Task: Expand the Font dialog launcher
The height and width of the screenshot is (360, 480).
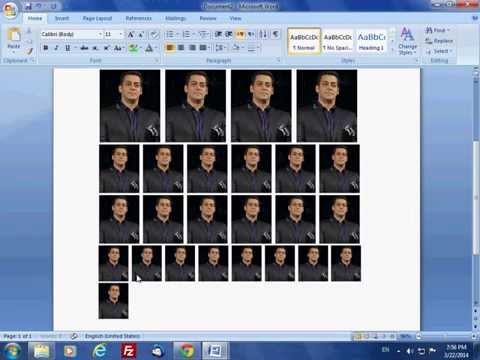Action: (157, 60)
